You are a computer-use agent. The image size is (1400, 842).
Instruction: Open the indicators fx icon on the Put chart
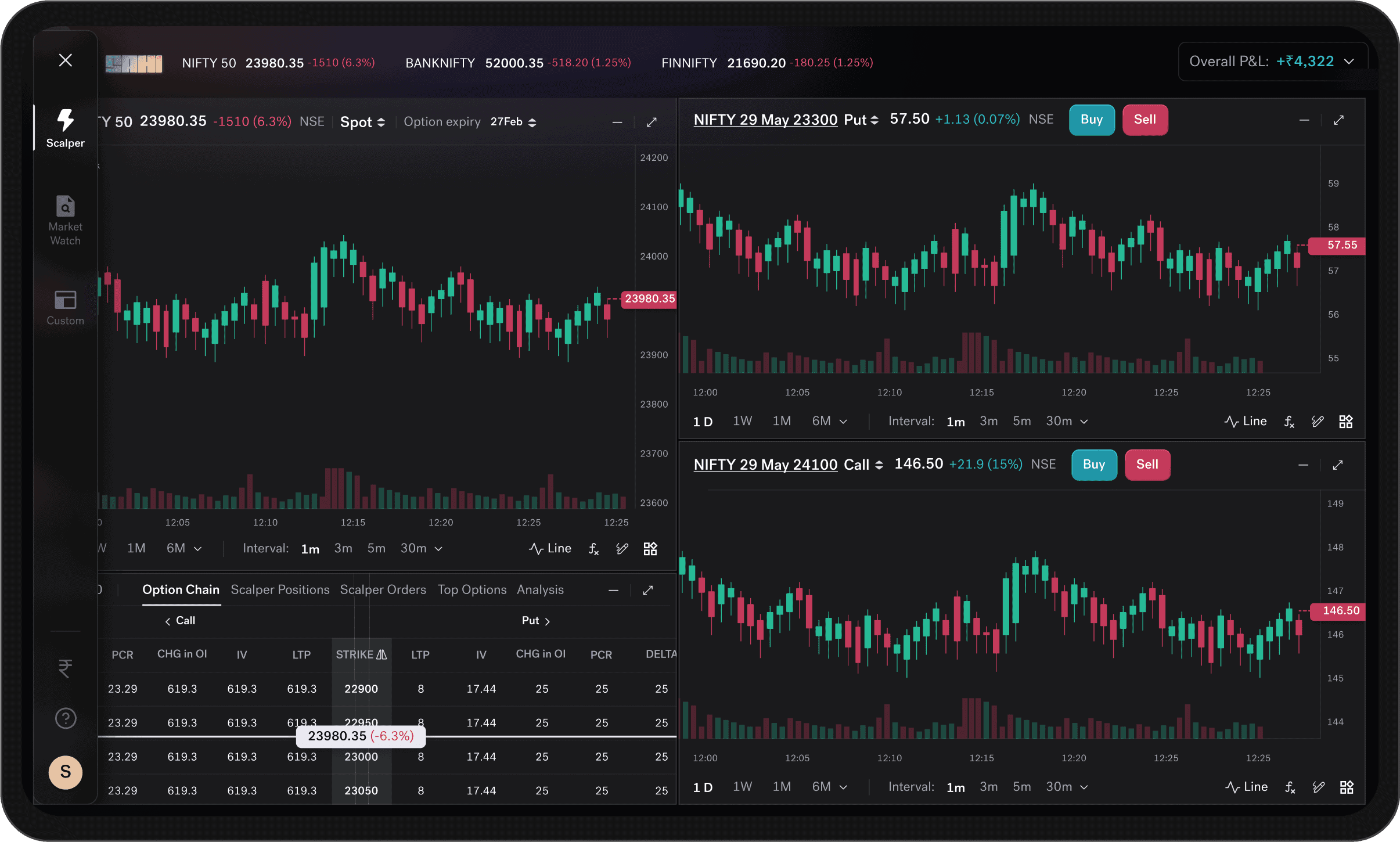1289,422
